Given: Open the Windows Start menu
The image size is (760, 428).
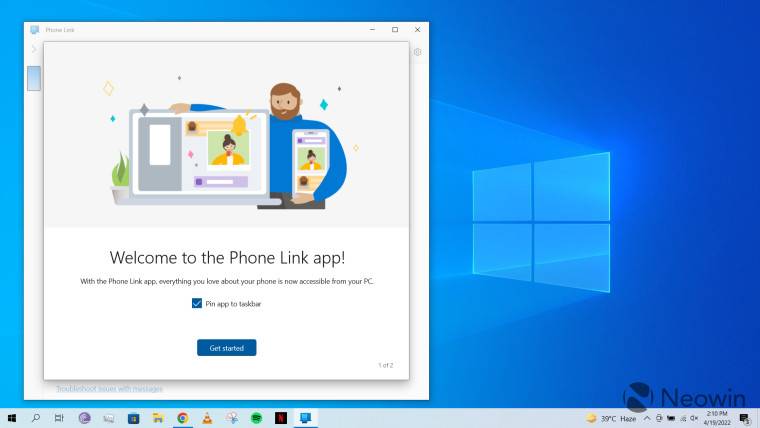Looking at the screenshot, I should (12, 418).
